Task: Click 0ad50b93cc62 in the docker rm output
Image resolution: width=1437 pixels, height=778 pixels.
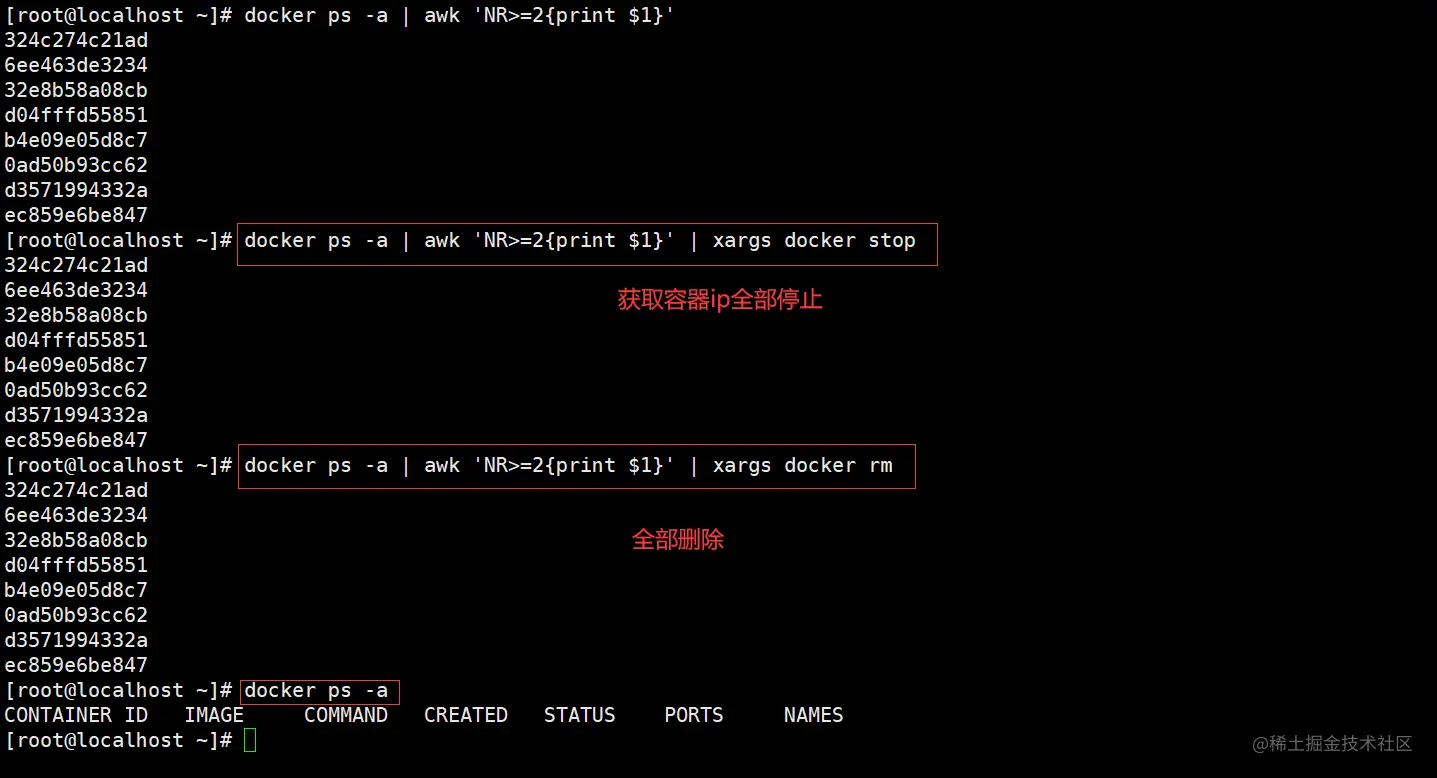Action: [76, 615]
